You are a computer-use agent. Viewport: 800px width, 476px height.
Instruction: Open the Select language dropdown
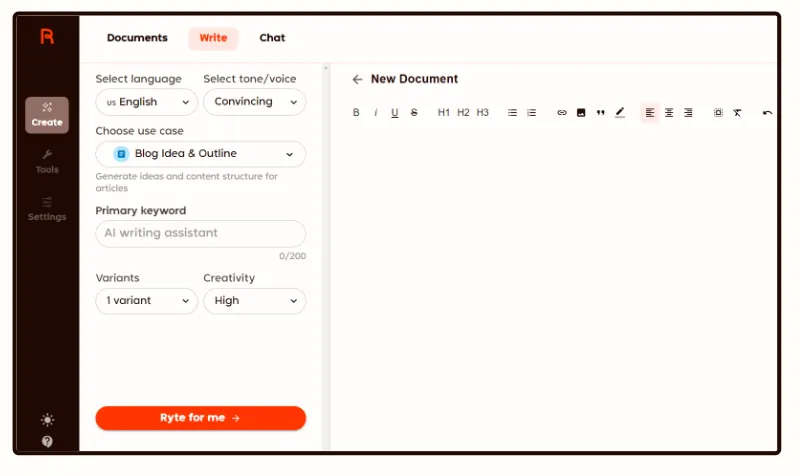point(146,102)
